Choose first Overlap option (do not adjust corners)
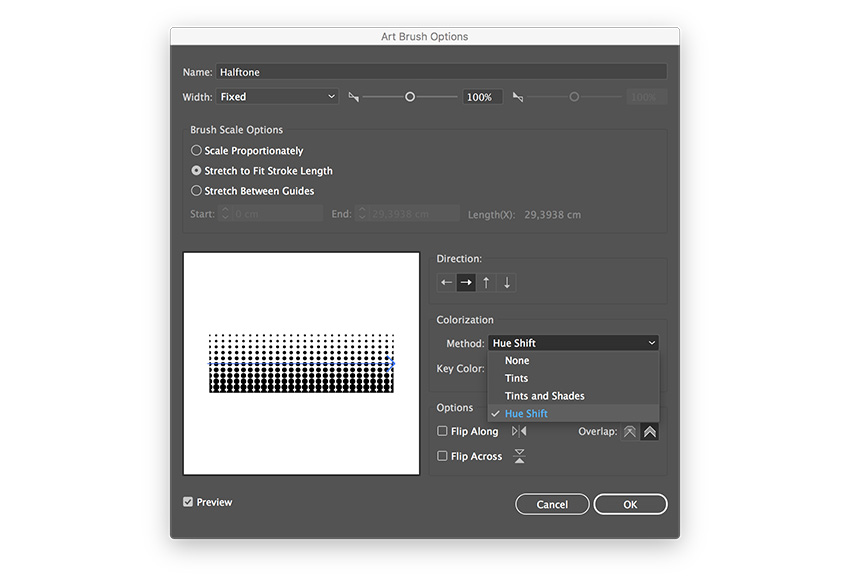Image resolution: width=850 pixels, height=579 pixels. (629, 432)
